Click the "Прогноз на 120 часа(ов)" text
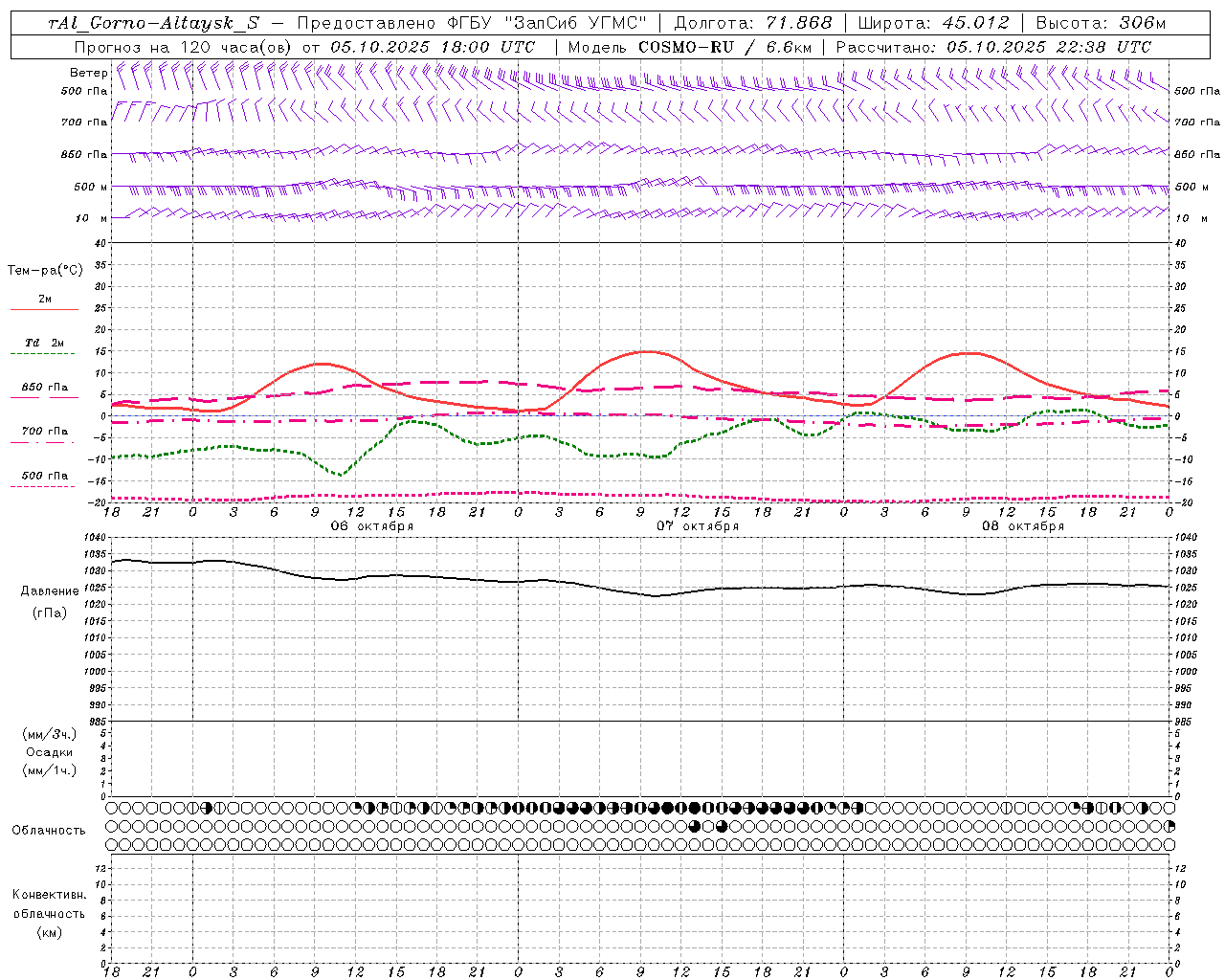This screenshot has width=1225, height=980. (184, 47)
